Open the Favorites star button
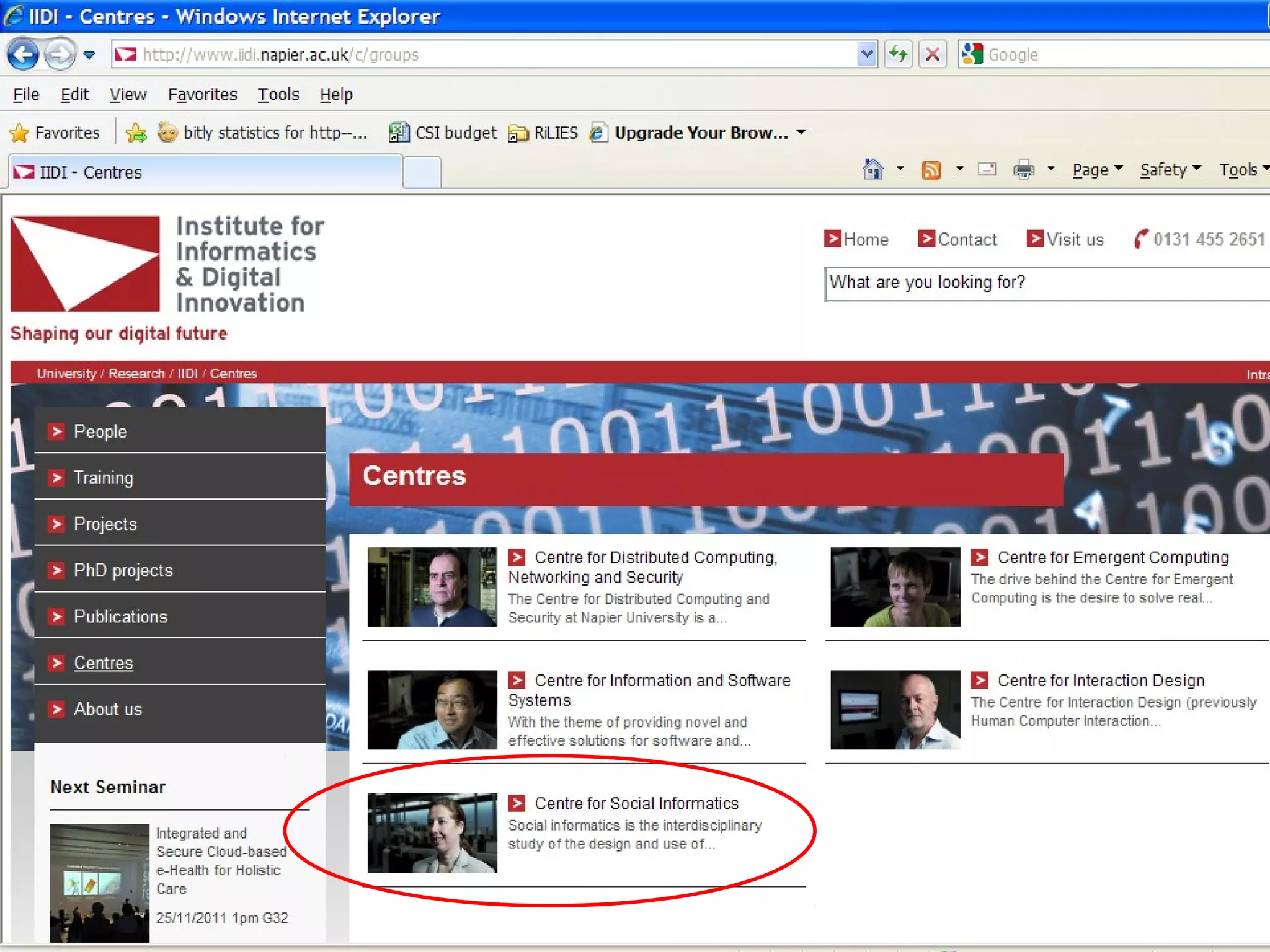This screenshot has height=952, width=1270. click(x=55, y=133)
